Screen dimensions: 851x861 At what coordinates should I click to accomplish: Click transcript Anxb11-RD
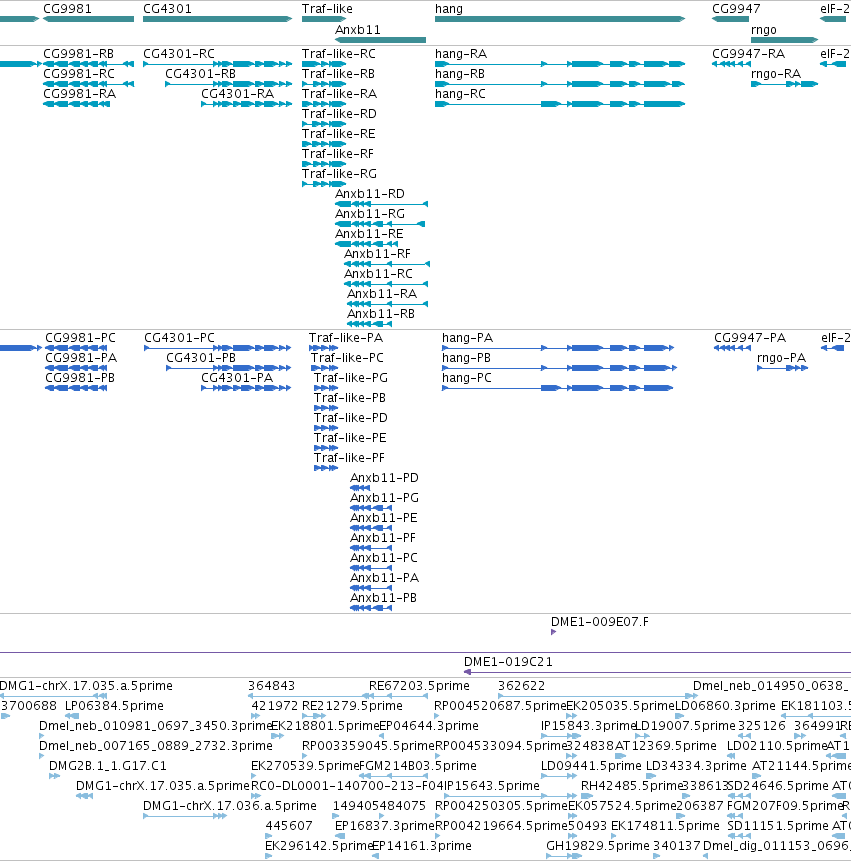coord(382,204)
